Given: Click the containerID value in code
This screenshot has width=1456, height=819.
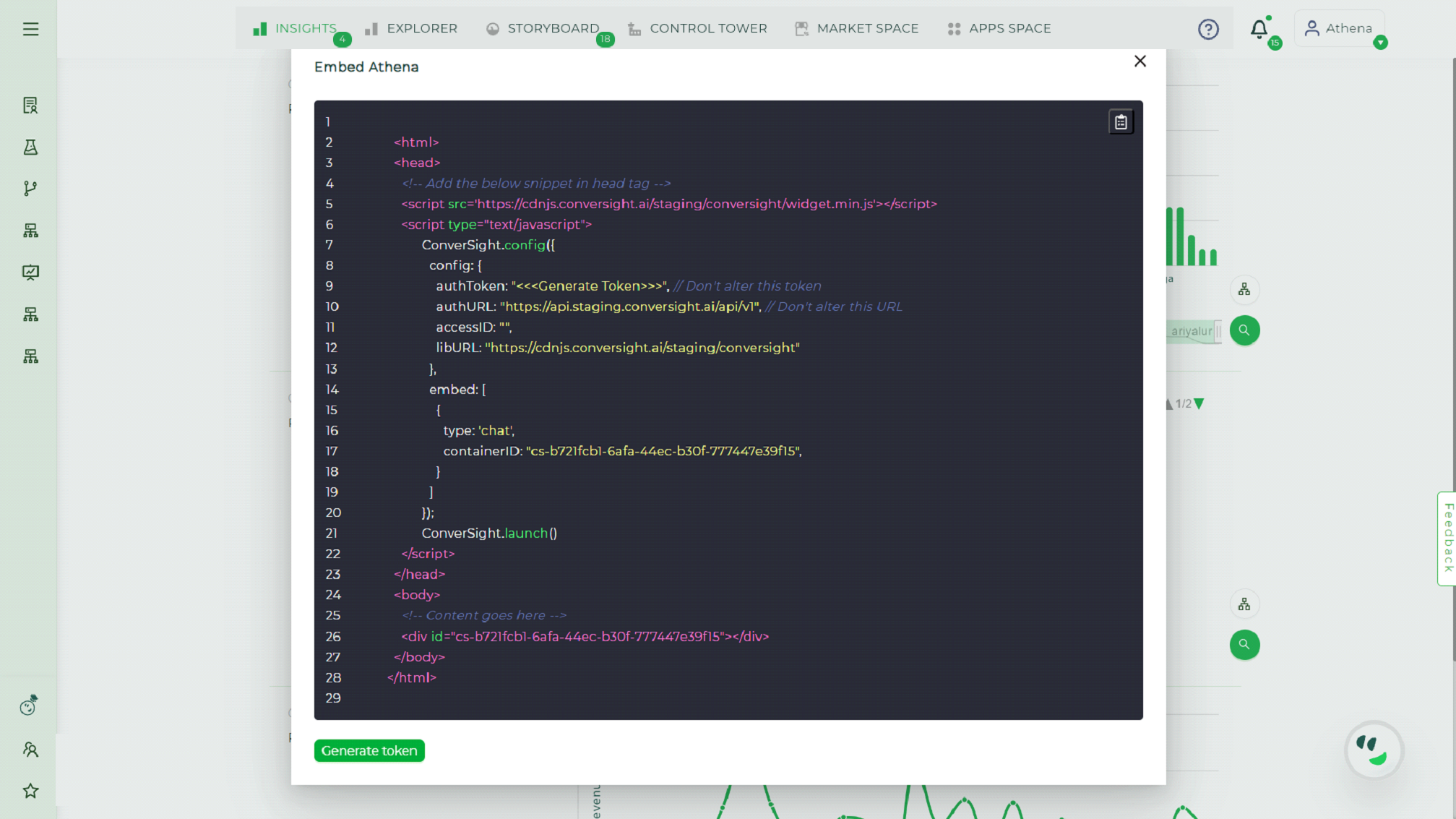Looking at the screenshot, I should coord(663,451).
